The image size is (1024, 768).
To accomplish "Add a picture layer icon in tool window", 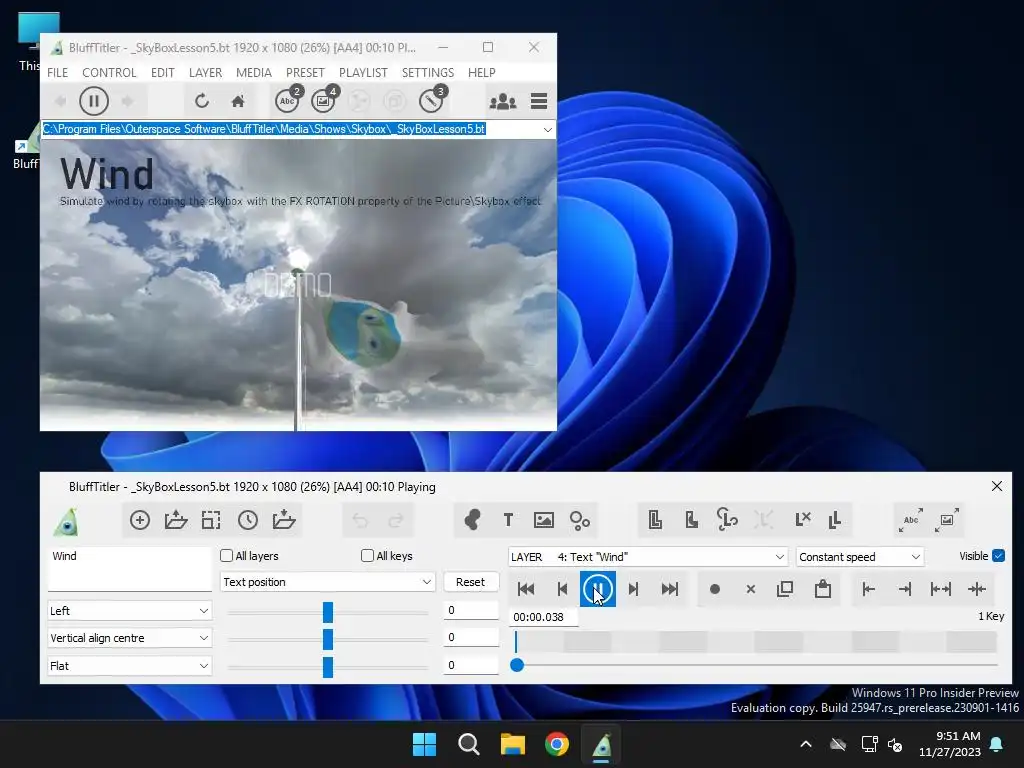I will coord(544,520).
